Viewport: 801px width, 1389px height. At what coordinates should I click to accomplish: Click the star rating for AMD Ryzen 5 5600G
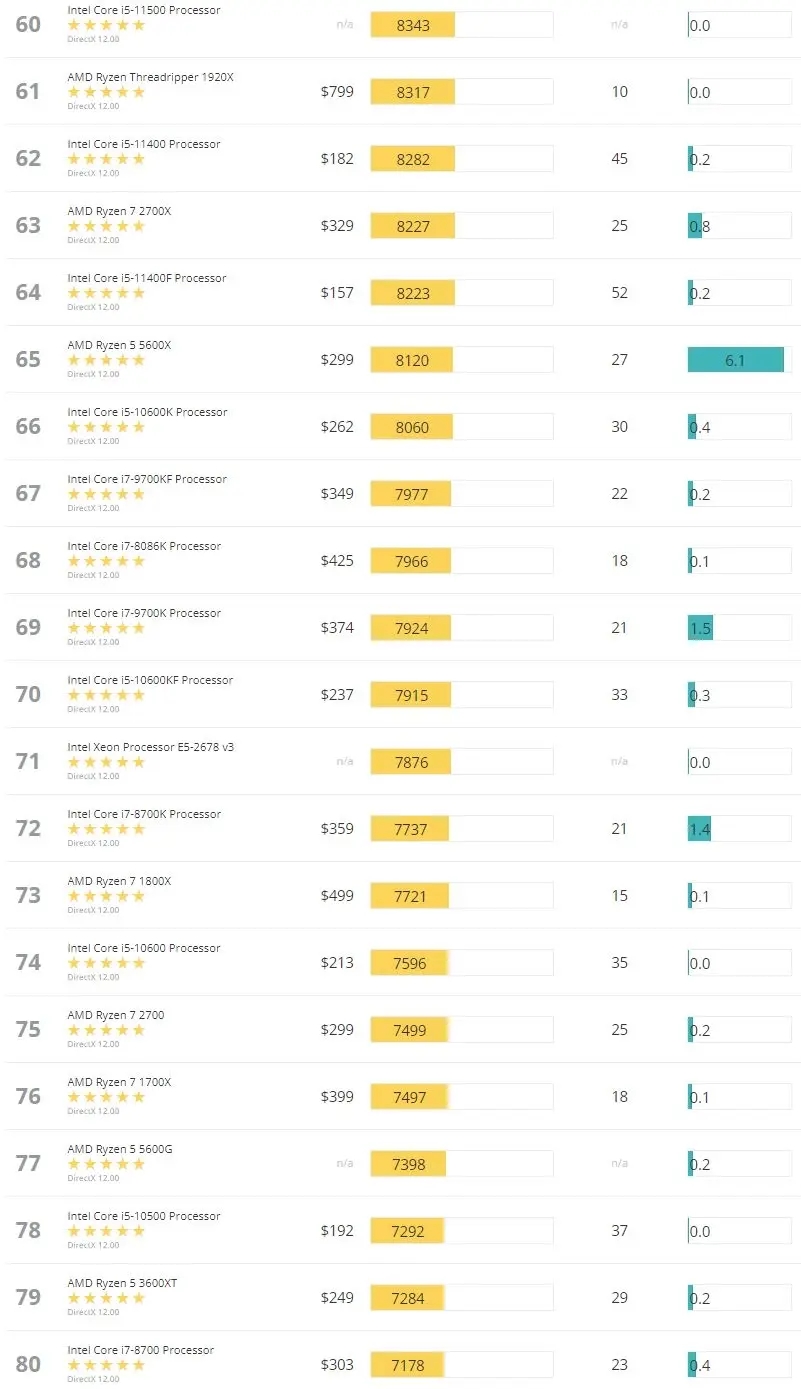(x=105, y=1163)
